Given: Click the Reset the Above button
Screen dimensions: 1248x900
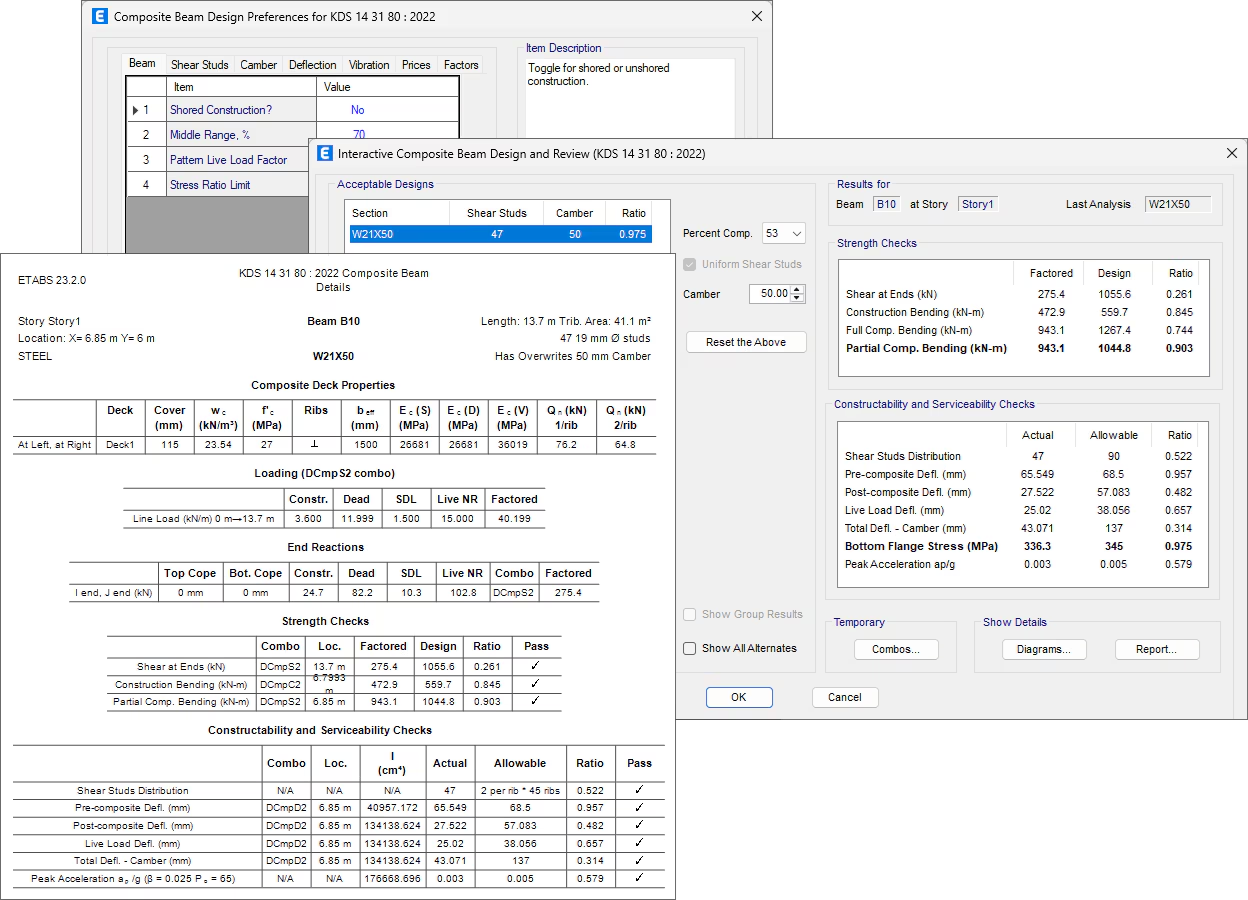Looking at the screenshot, I should [x=746, y=342].
